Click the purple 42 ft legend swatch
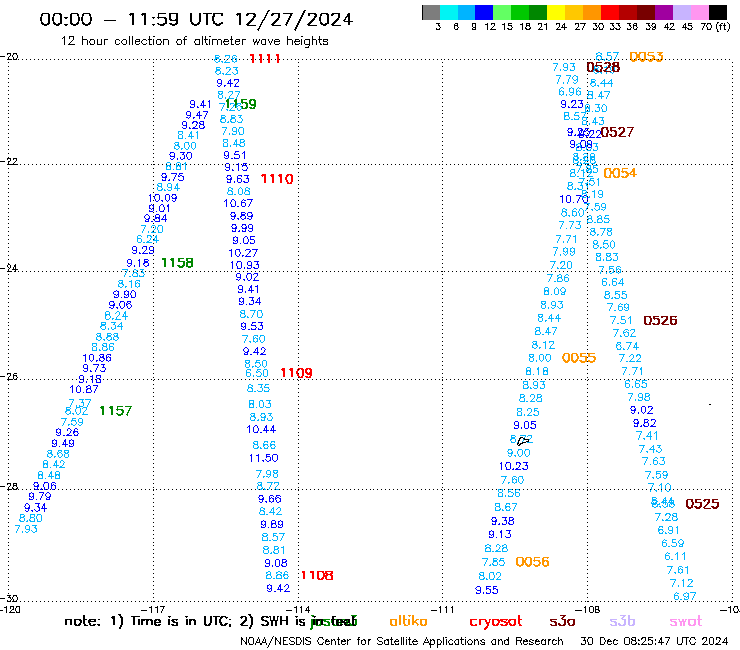Viewport: 740px width, 650px height. (664, 13)
